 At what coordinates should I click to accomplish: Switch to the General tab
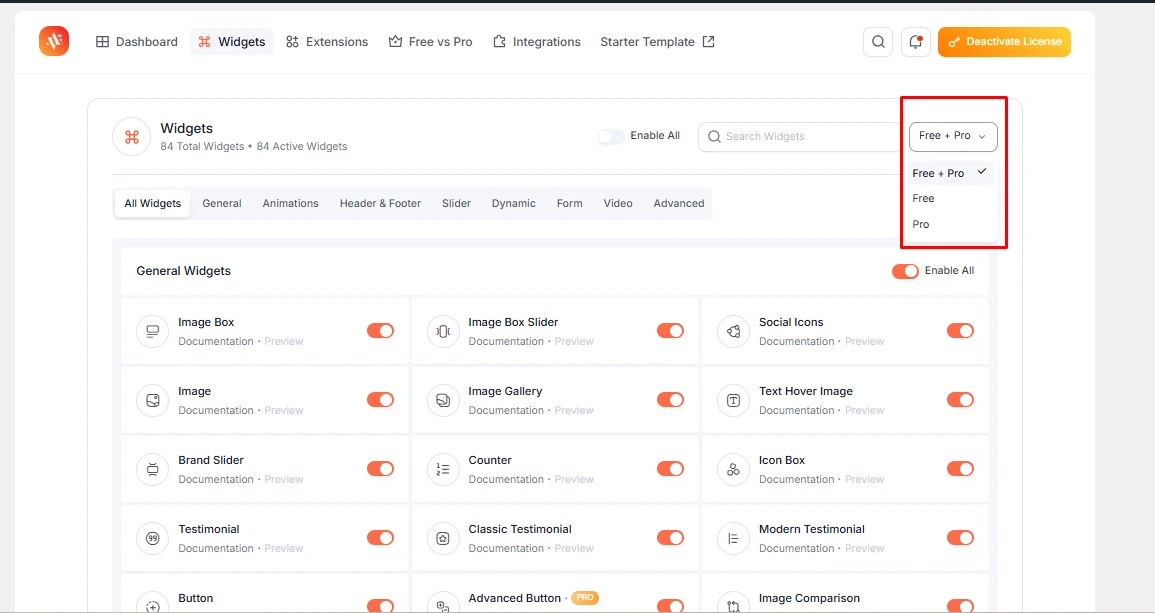222,203
